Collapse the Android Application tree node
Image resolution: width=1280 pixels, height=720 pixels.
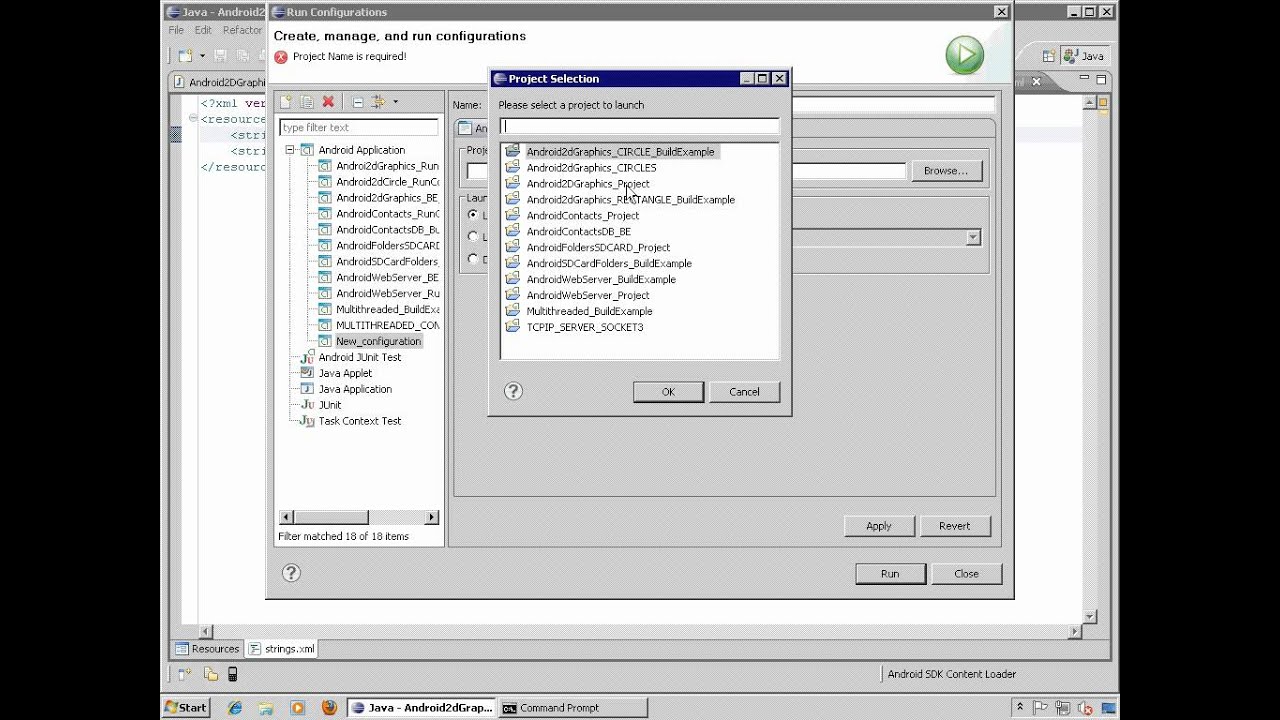point(290,150)
